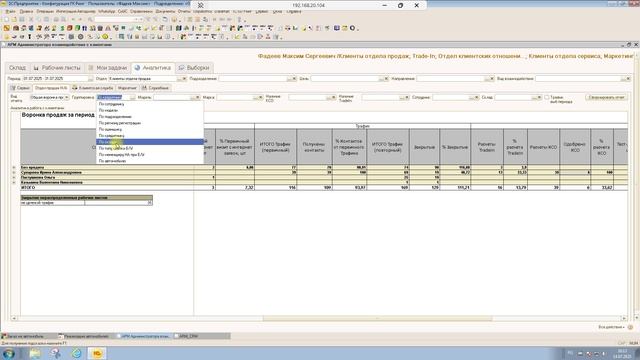
Task: Open File Explorer from the taskbar
Action: [35, 353]
